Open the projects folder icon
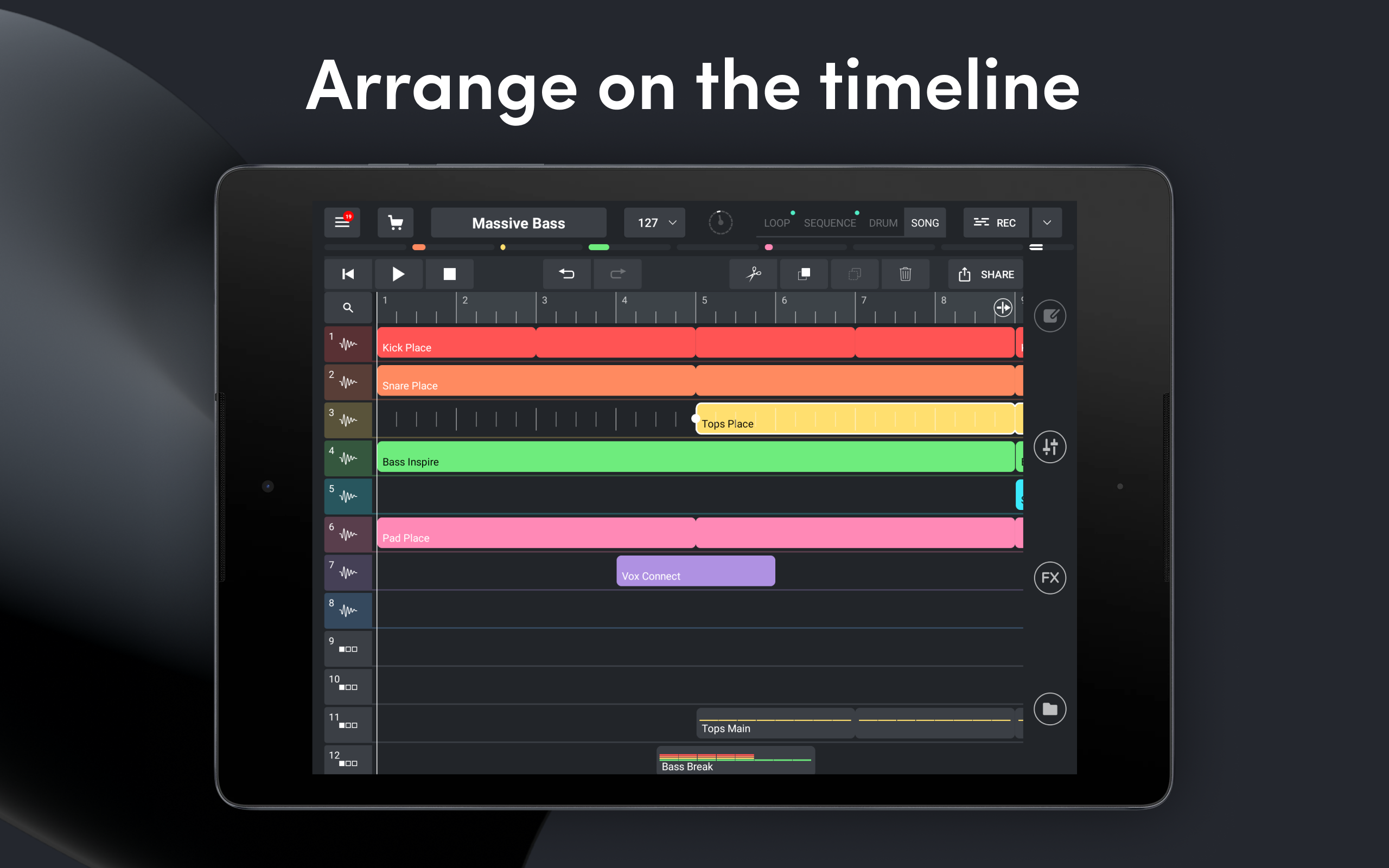This screenshot has width=1389, height=868. click(1050, 709)
